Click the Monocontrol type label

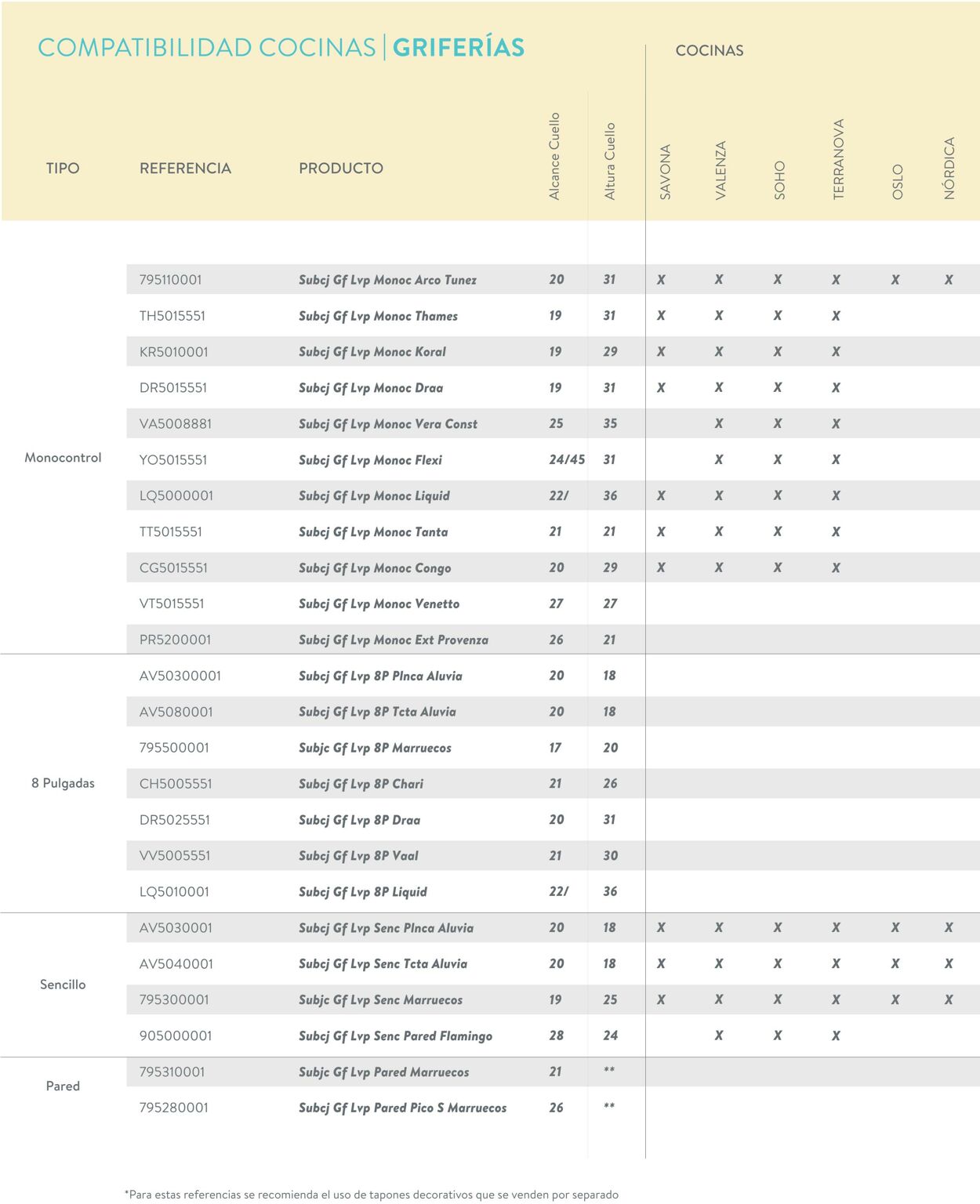click(63, 458)
